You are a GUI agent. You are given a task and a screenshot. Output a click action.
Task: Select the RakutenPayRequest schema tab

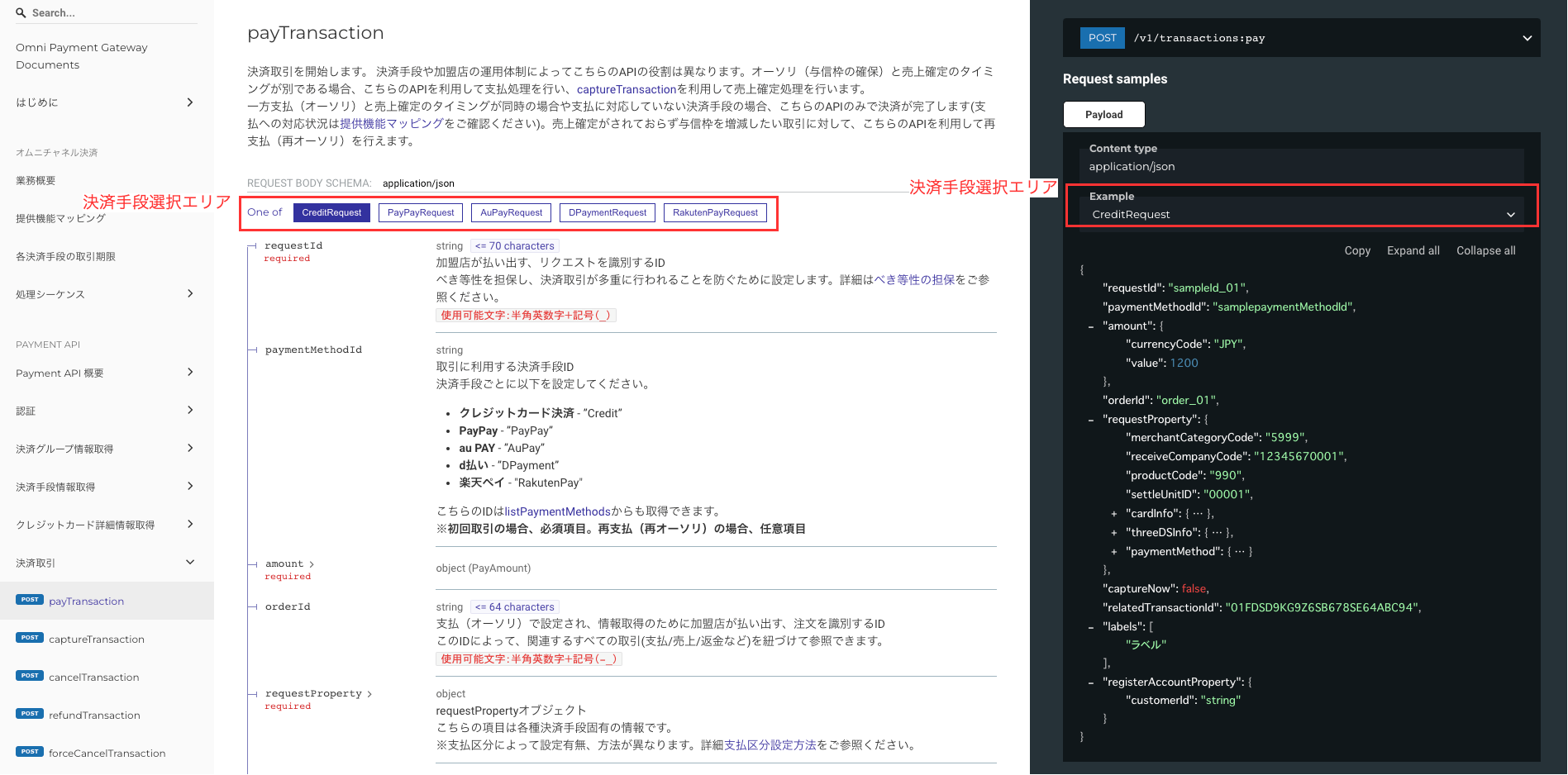coord(715,213)
